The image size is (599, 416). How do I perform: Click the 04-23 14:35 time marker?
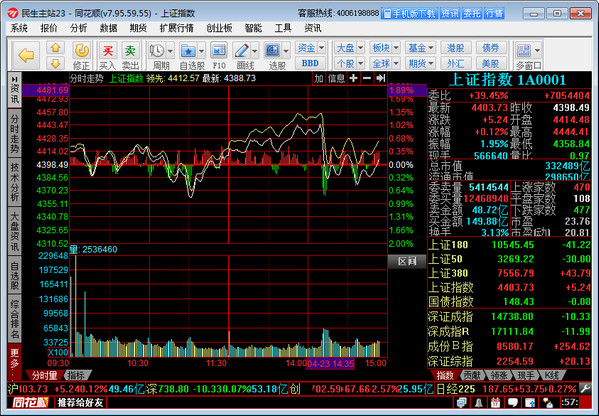(x=330, y=363)
